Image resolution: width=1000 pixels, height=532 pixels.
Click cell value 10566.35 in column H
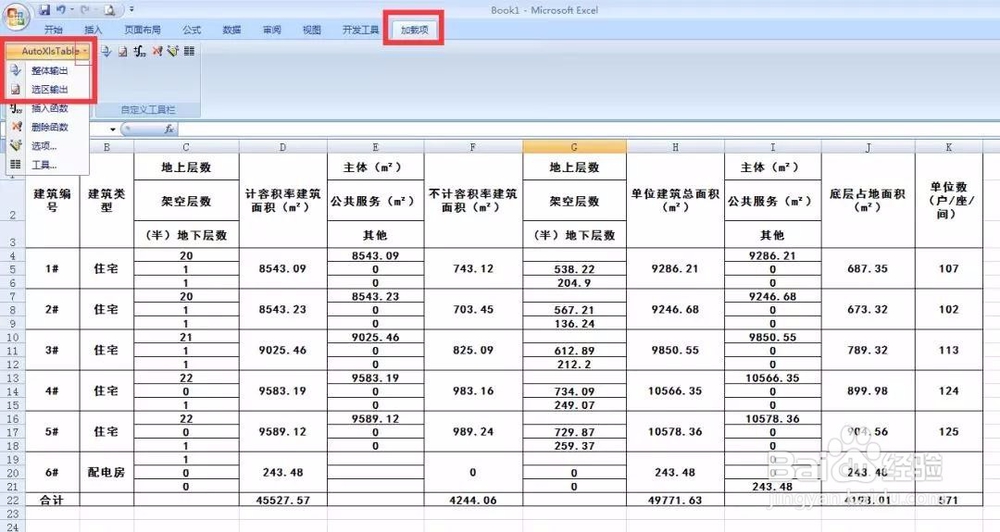[x=675, y=391]
